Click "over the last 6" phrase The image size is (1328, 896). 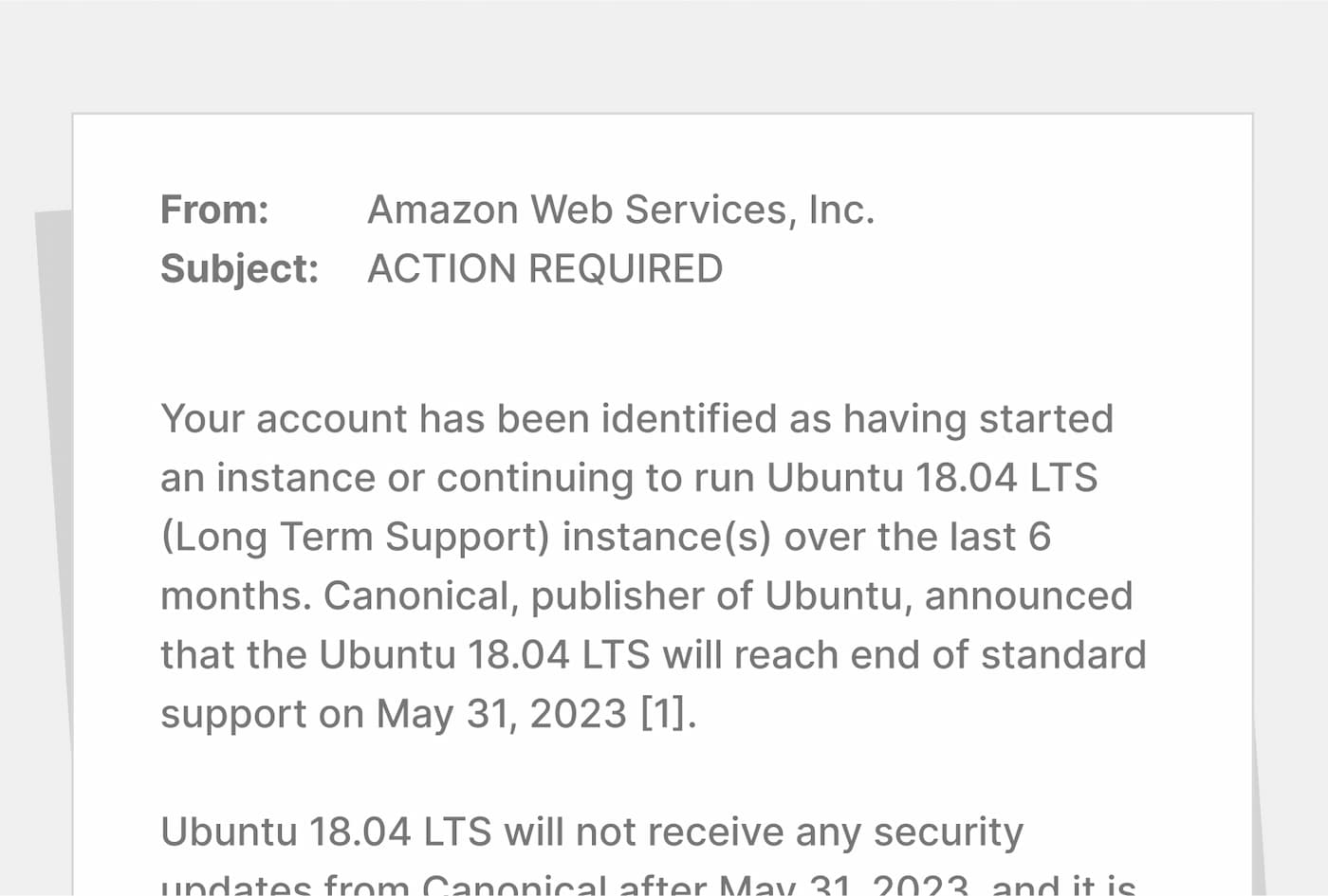917,537
